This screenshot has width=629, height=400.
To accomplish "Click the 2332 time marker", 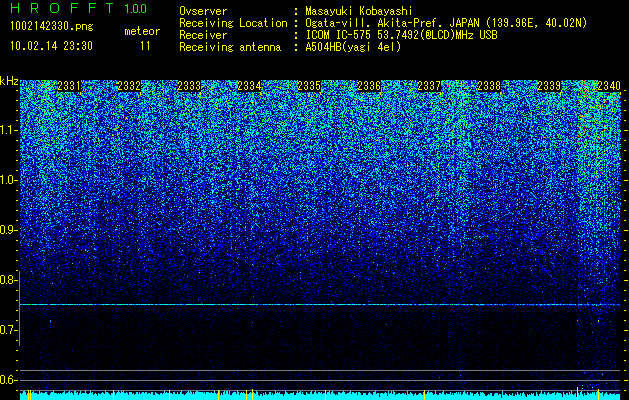I will coord(129,86).
